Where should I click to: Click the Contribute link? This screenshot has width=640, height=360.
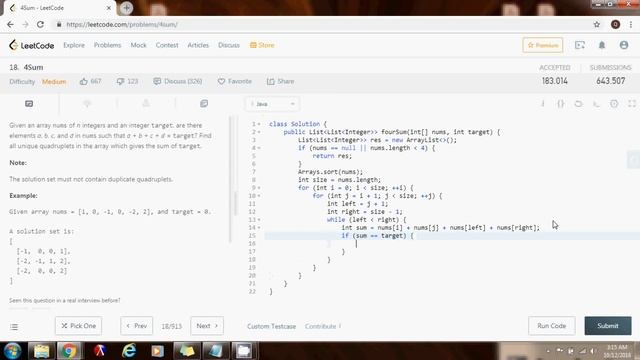[x=323, y=326]
